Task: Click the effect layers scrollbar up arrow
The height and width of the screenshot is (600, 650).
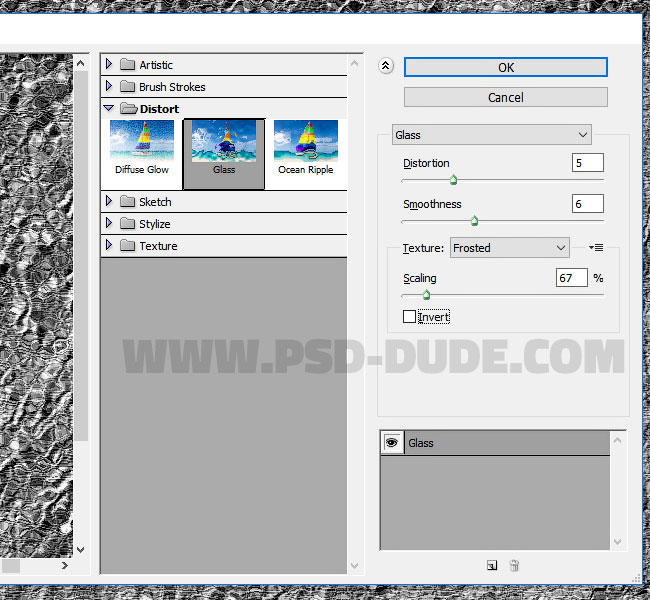Action: coord(617,440)
